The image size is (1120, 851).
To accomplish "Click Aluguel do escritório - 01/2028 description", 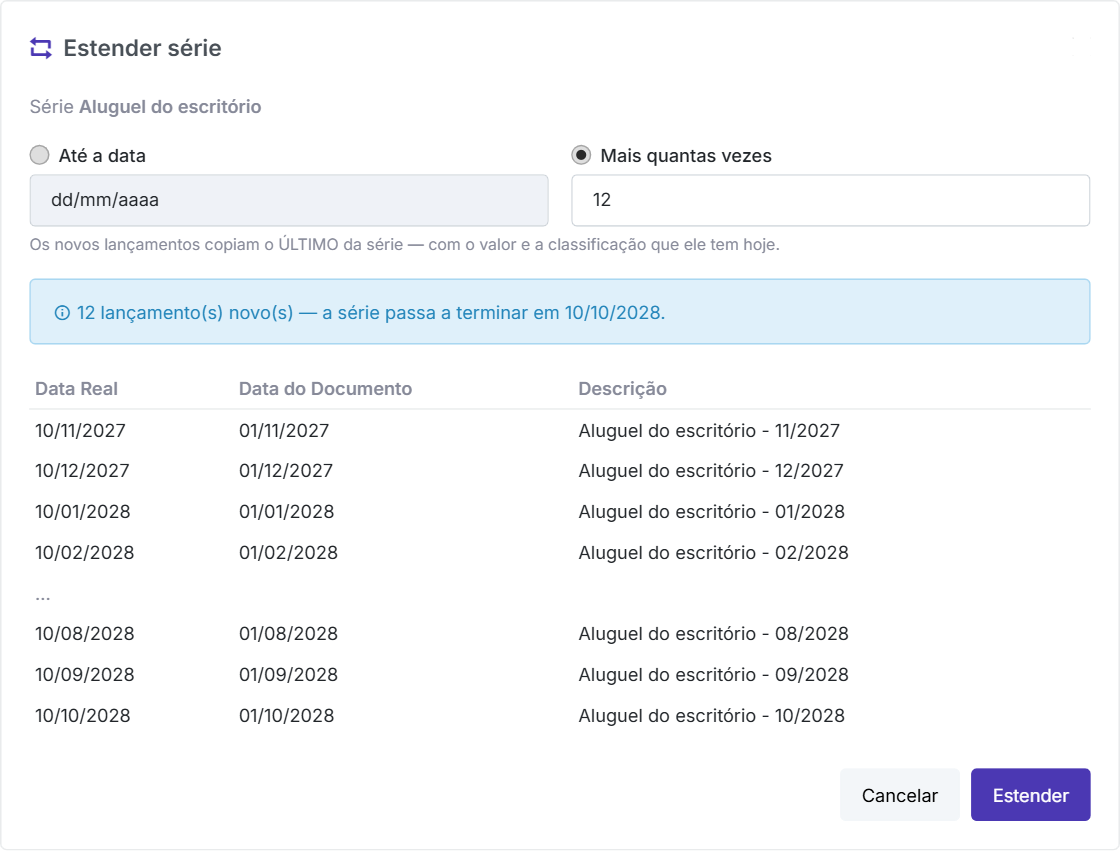I will pyautogui.click(x=712, y=512).
